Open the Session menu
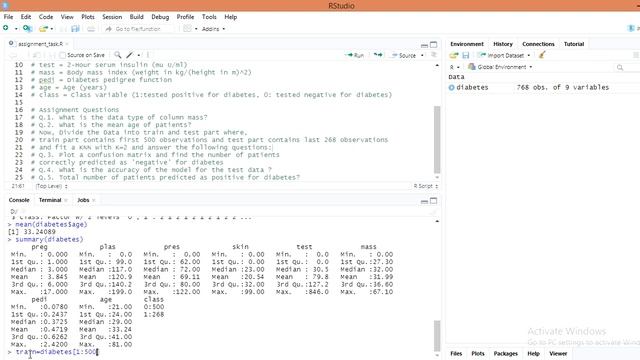The width and height of the screenshot is (640, 360). pos(112,17)
